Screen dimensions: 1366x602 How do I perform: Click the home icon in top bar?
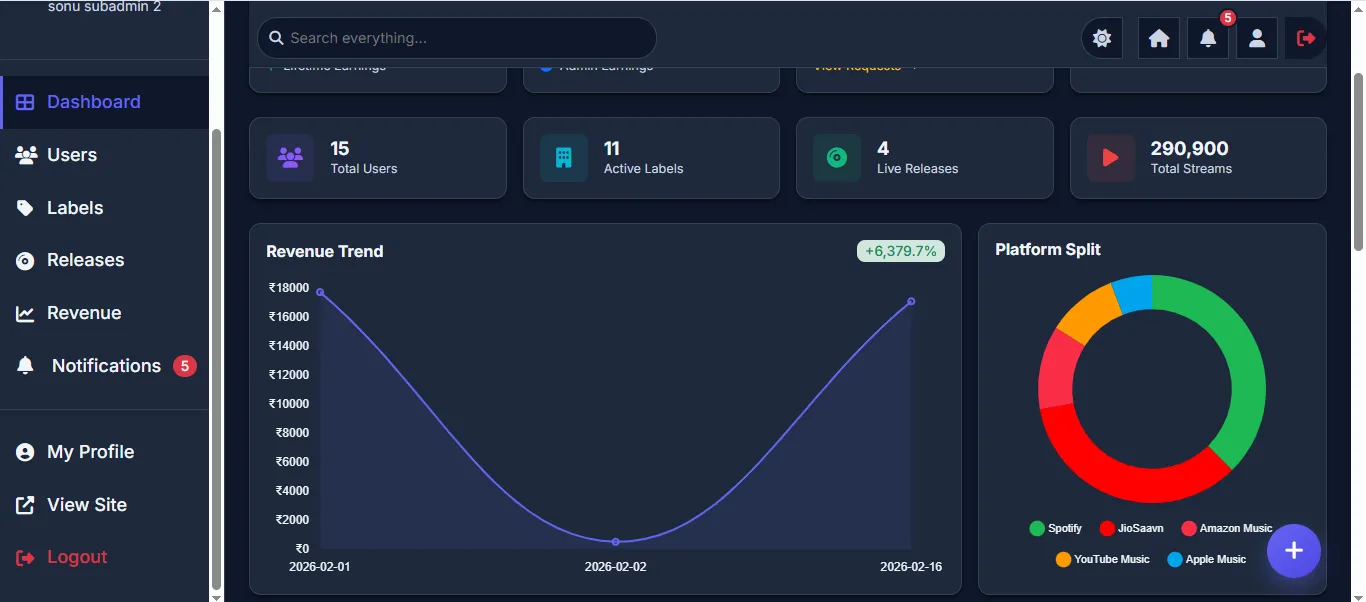[x=1159, y=38]
